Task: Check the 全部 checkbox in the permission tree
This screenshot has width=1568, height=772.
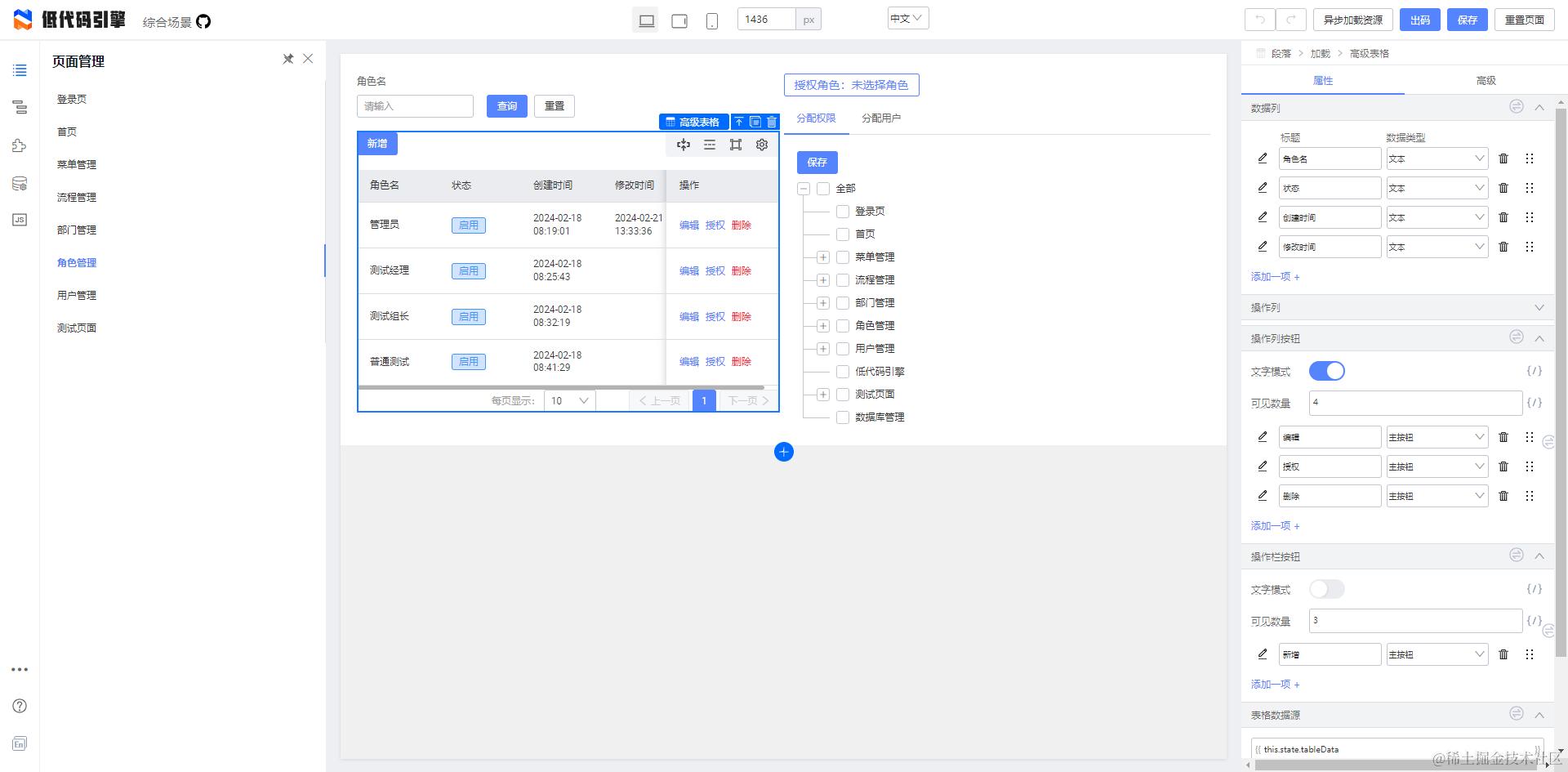Action: pos(822,188)
